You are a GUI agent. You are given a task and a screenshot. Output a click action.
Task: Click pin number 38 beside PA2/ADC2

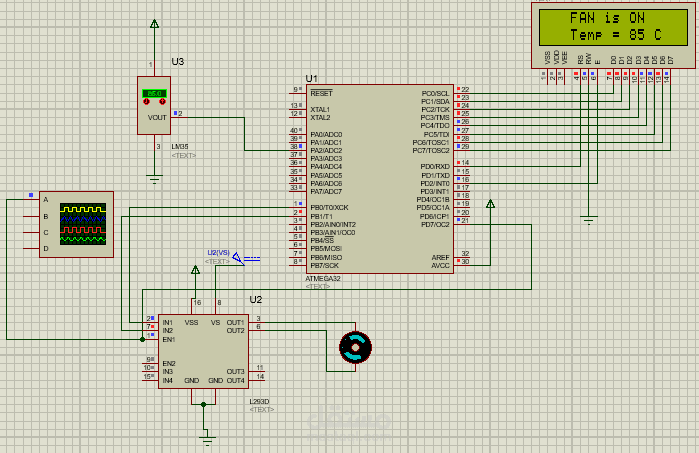click(x=294, y=147)
